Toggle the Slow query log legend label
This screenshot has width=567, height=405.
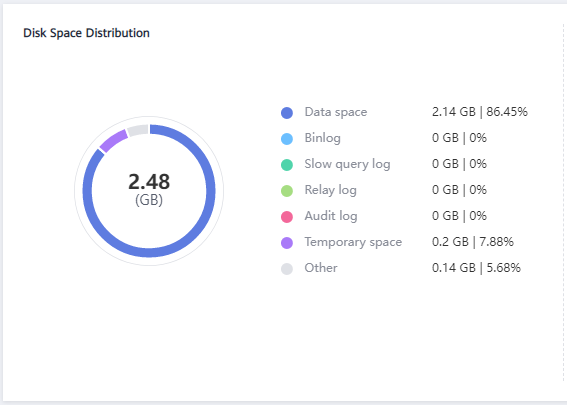(348, 164)
